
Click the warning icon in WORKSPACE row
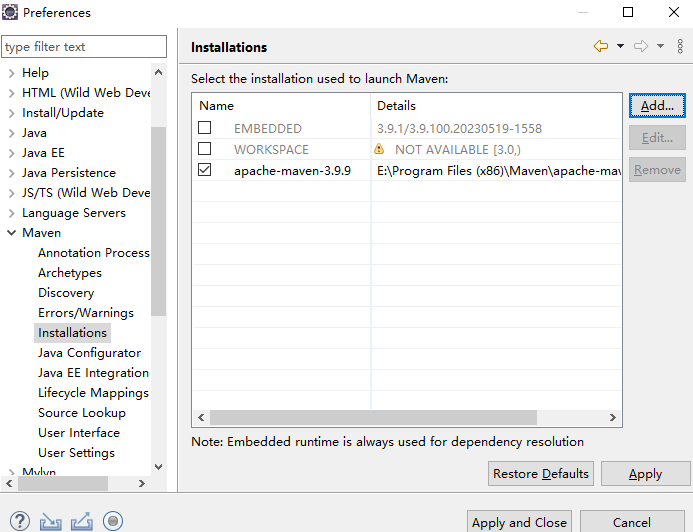[379, 149]
